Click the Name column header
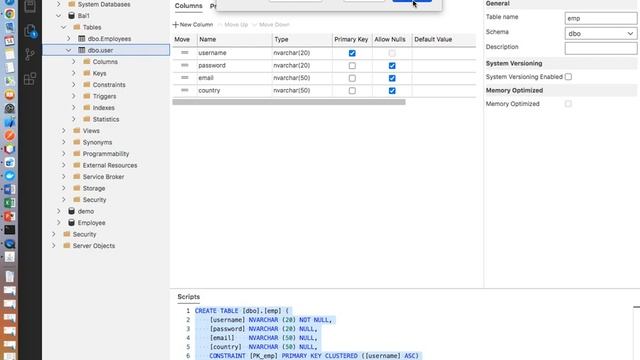The height and width of the screenshot is (360, 640). pos(235,39)
